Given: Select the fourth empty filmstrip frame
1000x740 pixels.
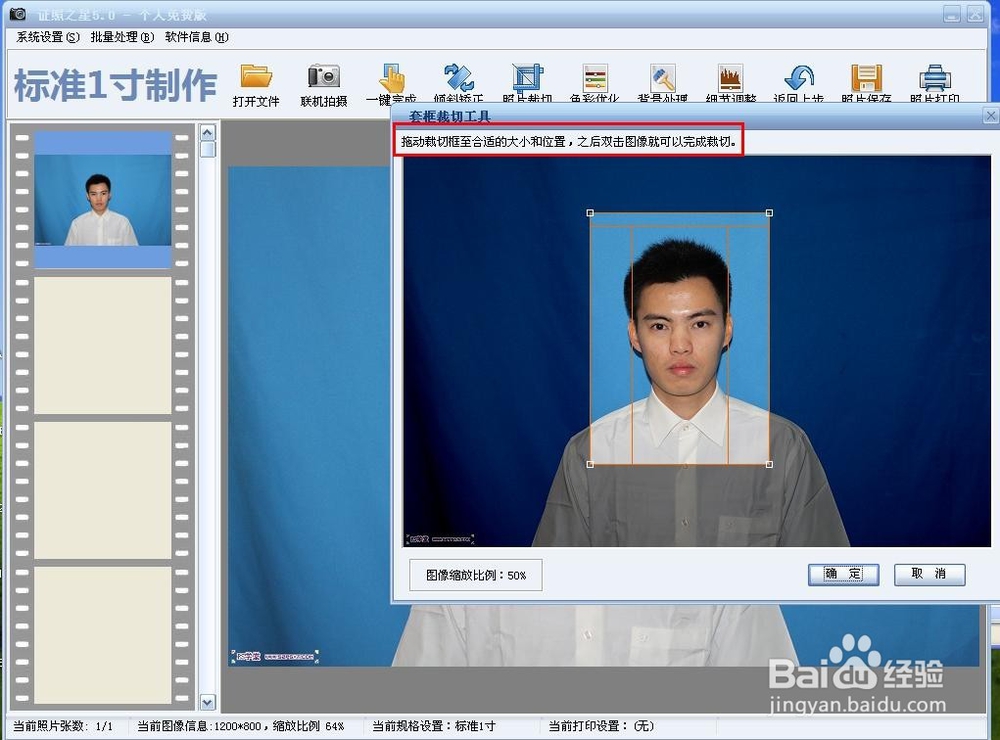Looking at the screenshot, I should pos(103,635).
